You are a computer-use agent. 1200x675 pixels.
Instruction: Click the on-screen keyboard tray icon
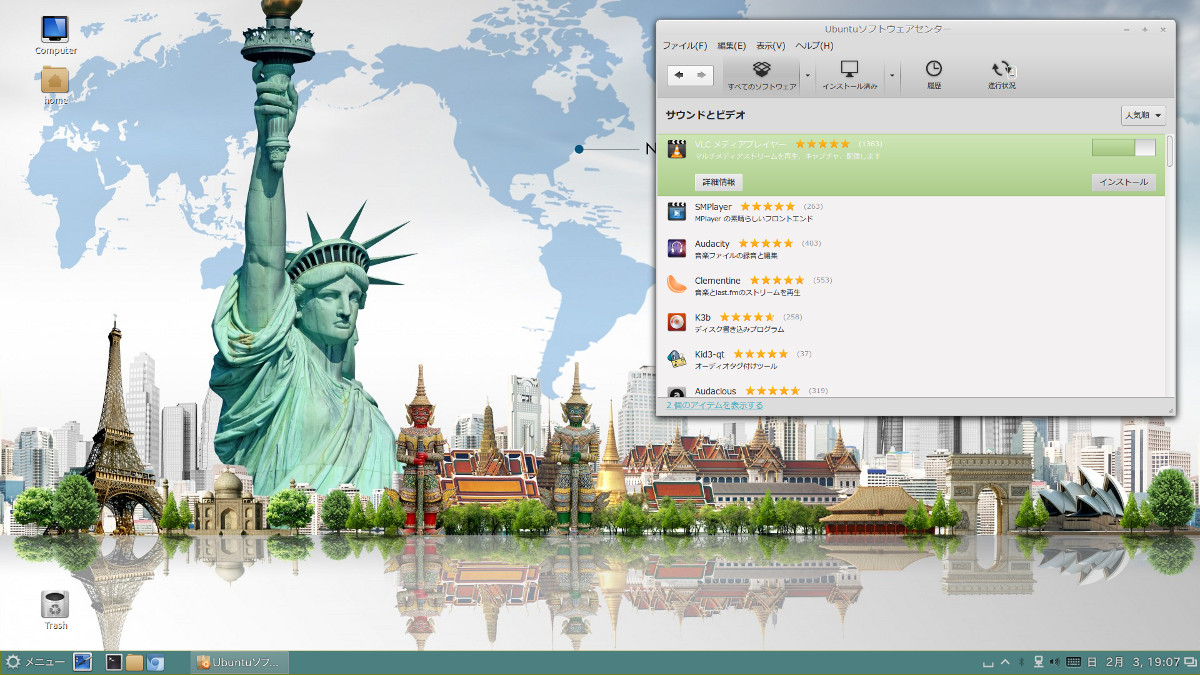pyautogui.click(x=1073, y=662)
